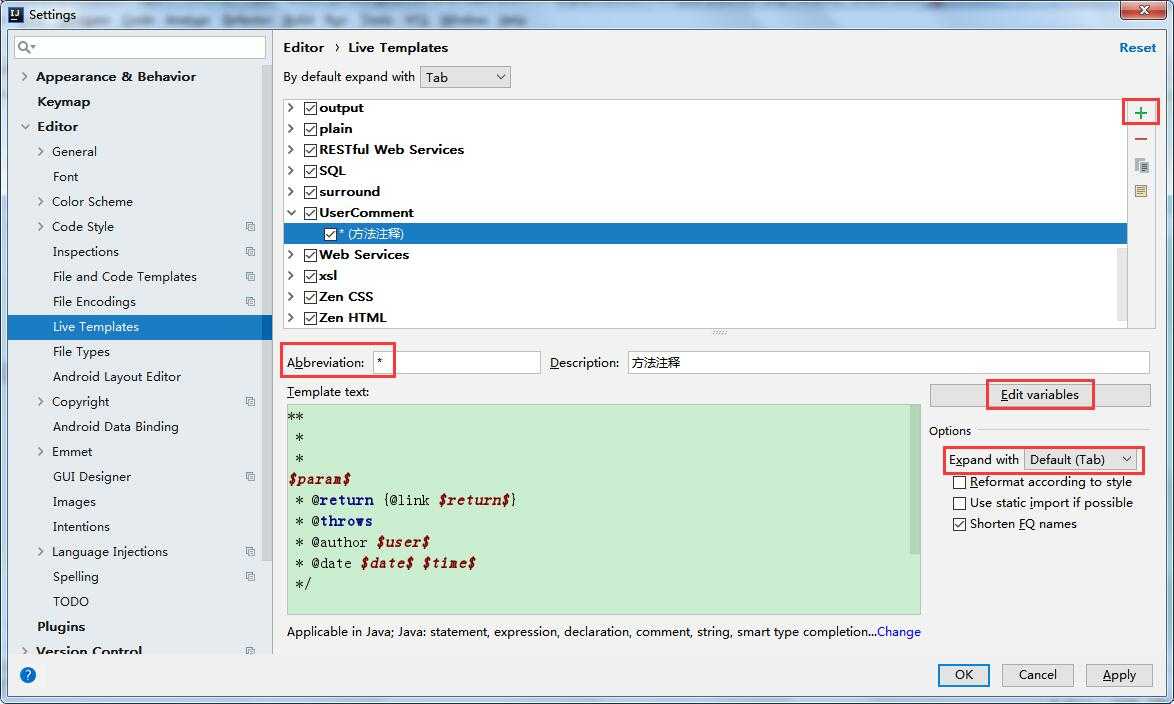The width and height of the screenshot is (1174, 704).
Task: Toggle the SQL template group checkbox
Action: [311, 171]
